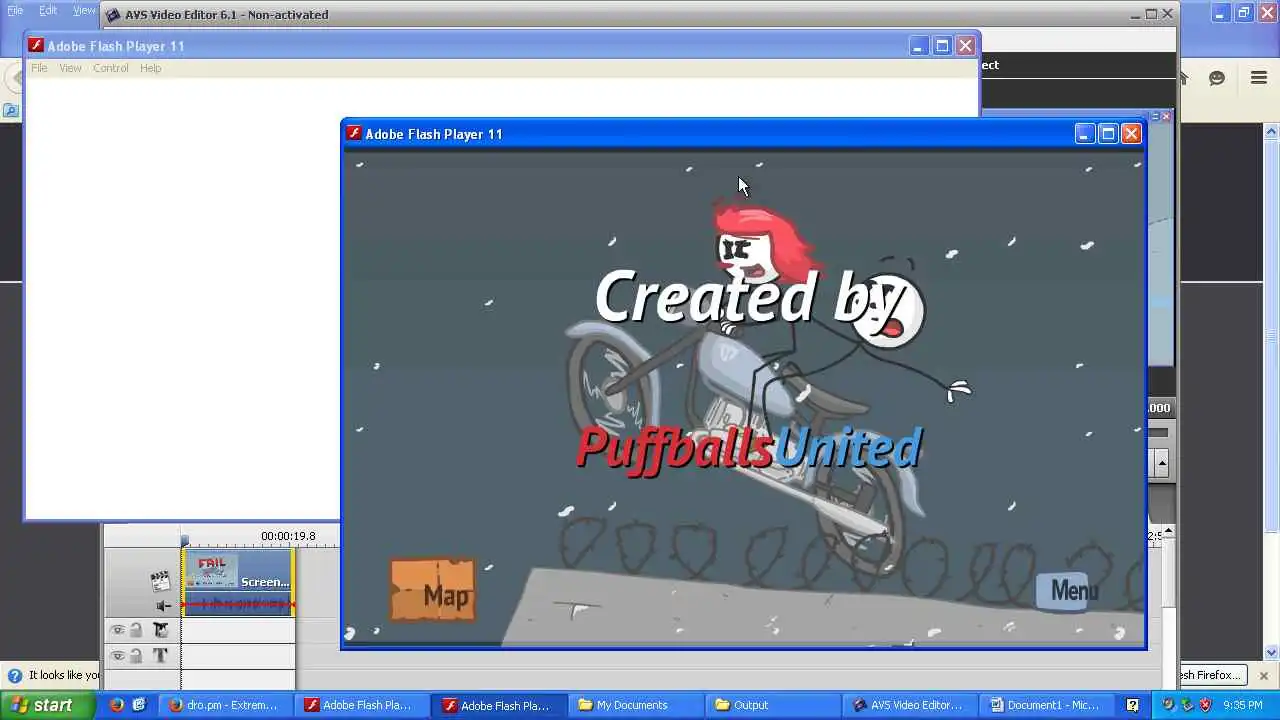1280x720 pixels.
Task: Click the red shield security tray icon
Action: tap(1205, 705)
